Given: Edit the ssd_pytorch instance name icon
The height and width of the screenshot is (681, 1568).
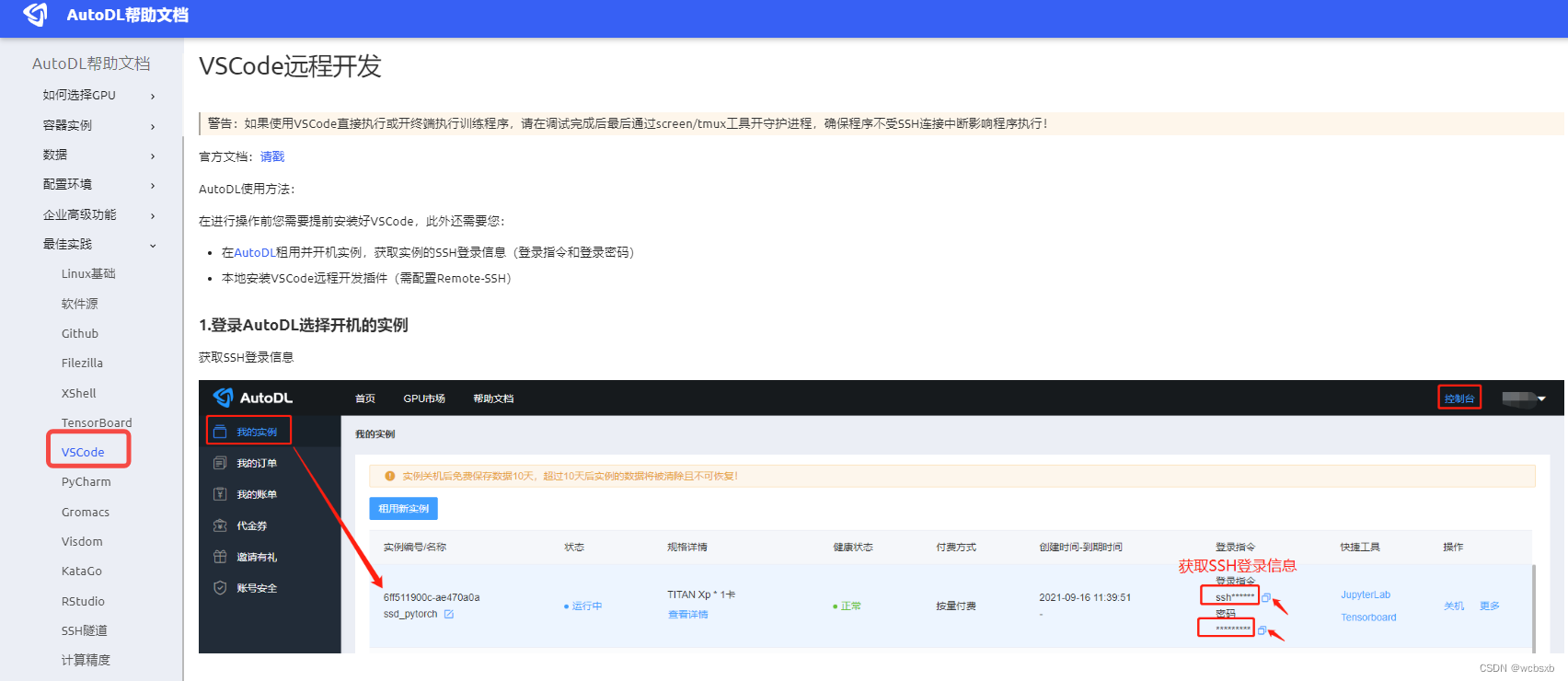Looking at the screenshot, I should [449, 614].
